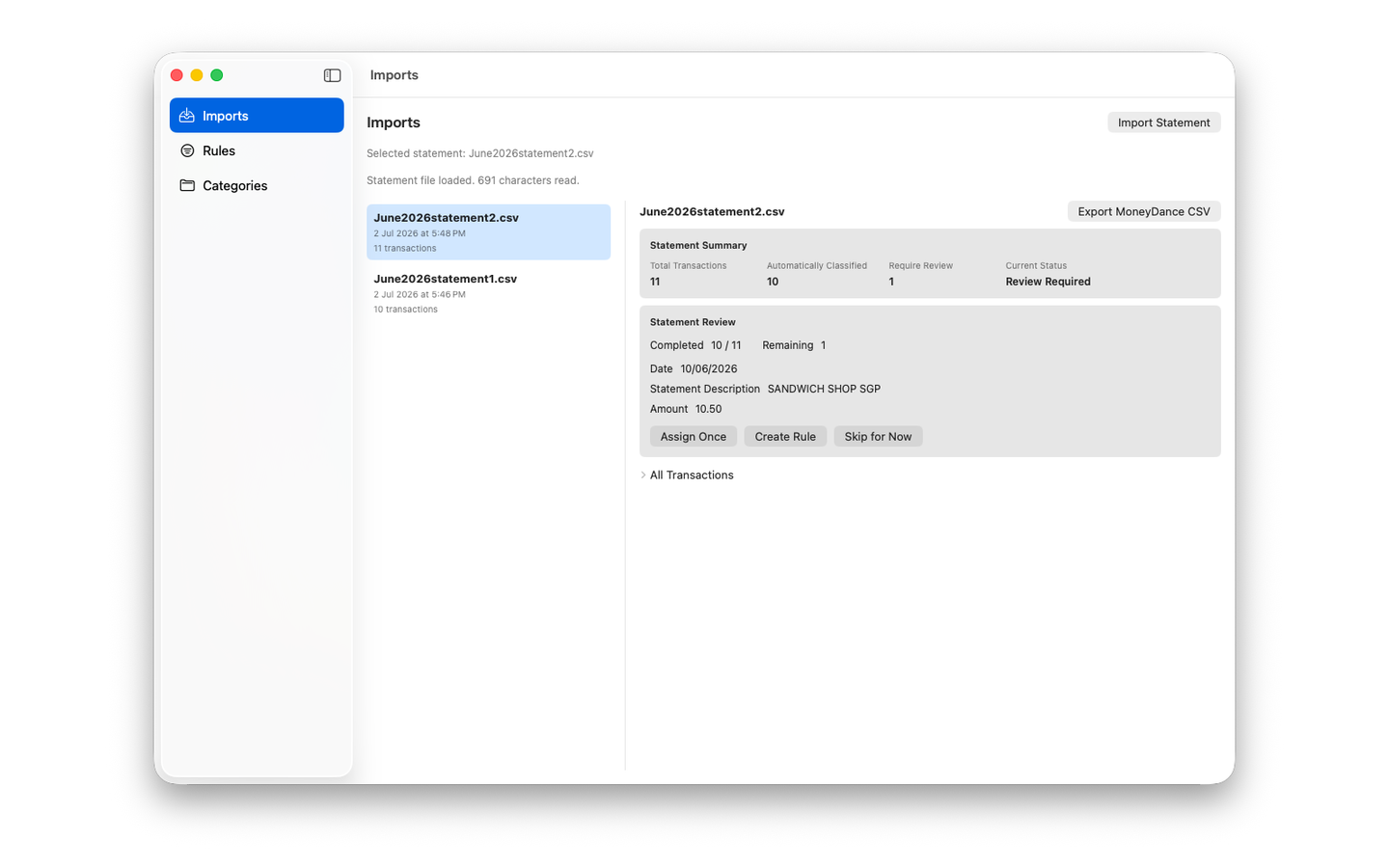Click the Automatically Classified label
This screenshot has width=1389, height=868.
(817, 265)
